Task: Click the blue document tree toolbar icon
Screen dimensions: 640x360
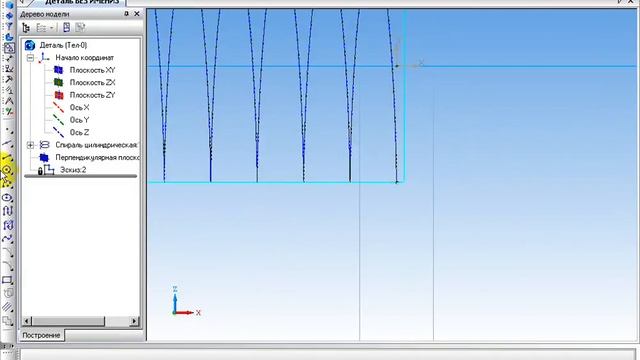Action: tap(67, 28)
